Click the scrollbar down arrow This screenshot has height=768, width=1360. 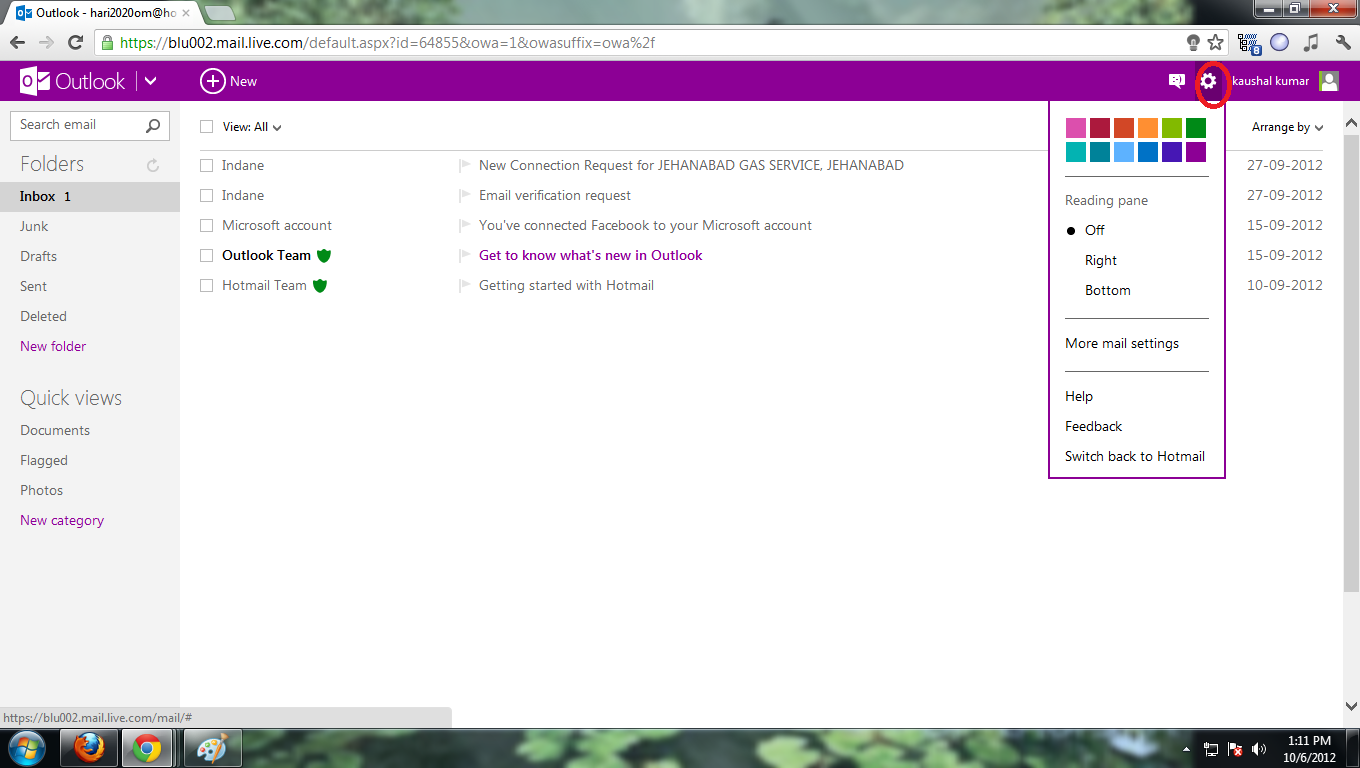click(x=1351, y=705)
